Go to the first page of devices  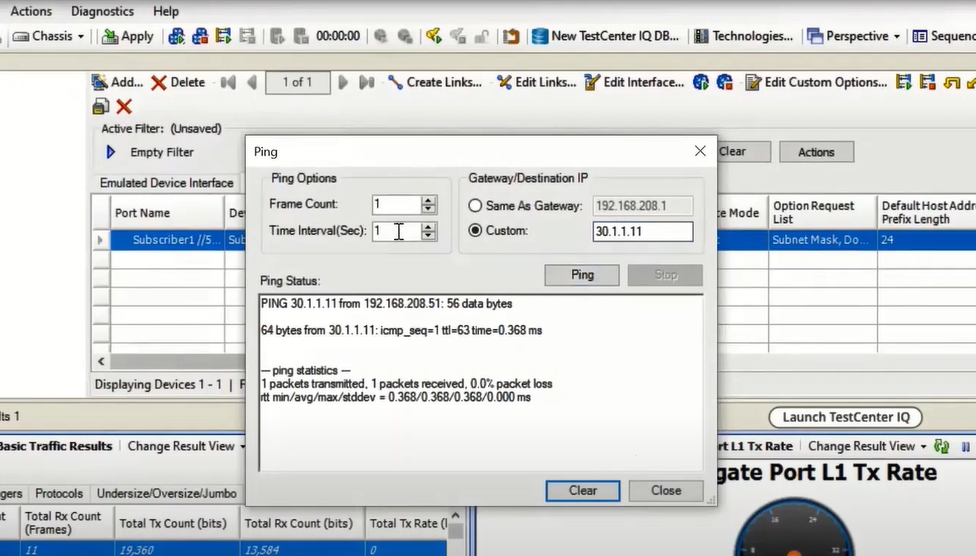point(228,82)
